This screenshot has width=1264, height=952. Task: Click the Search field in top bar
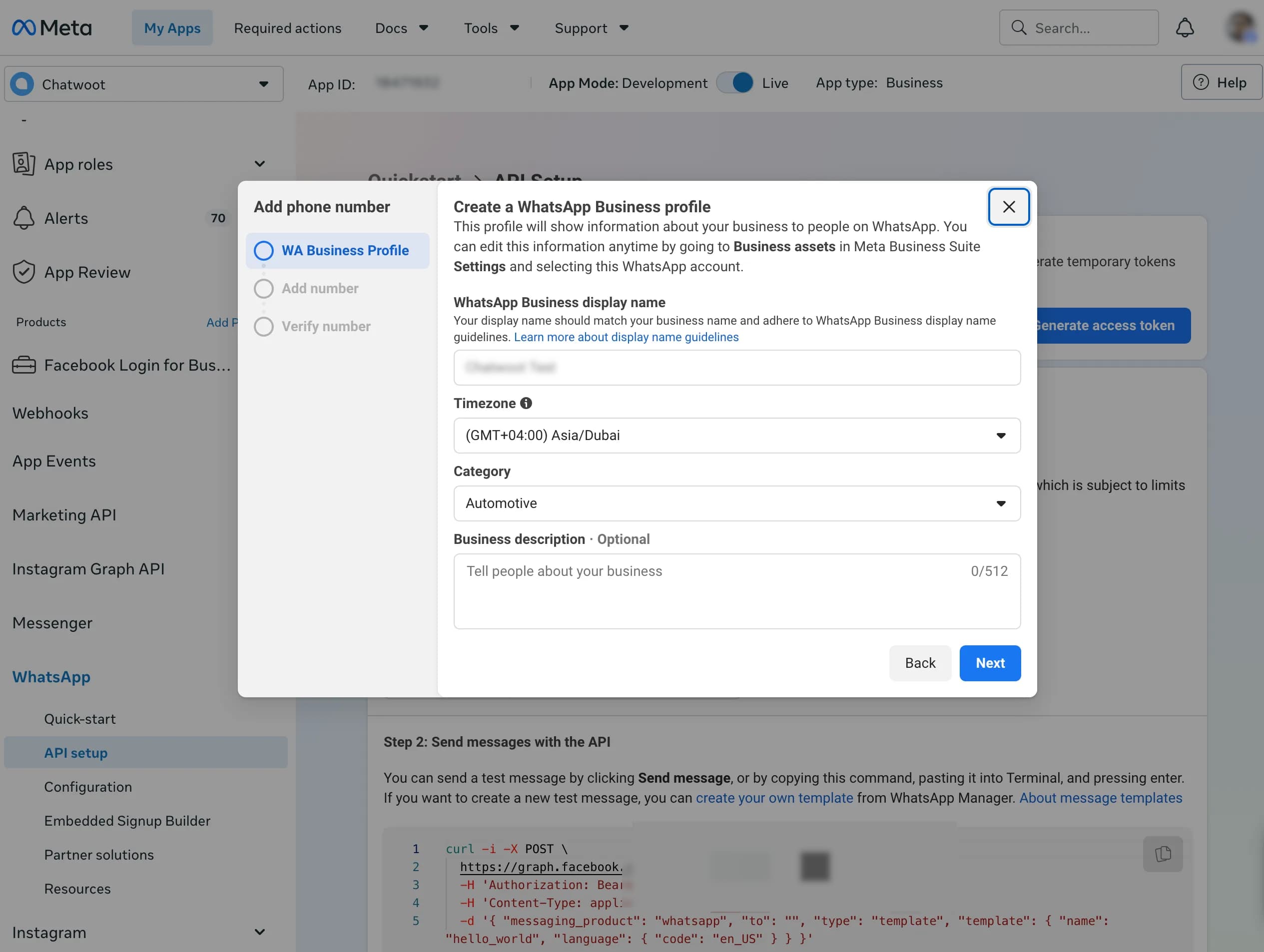pyautogui.click(x=1078, y=27)
